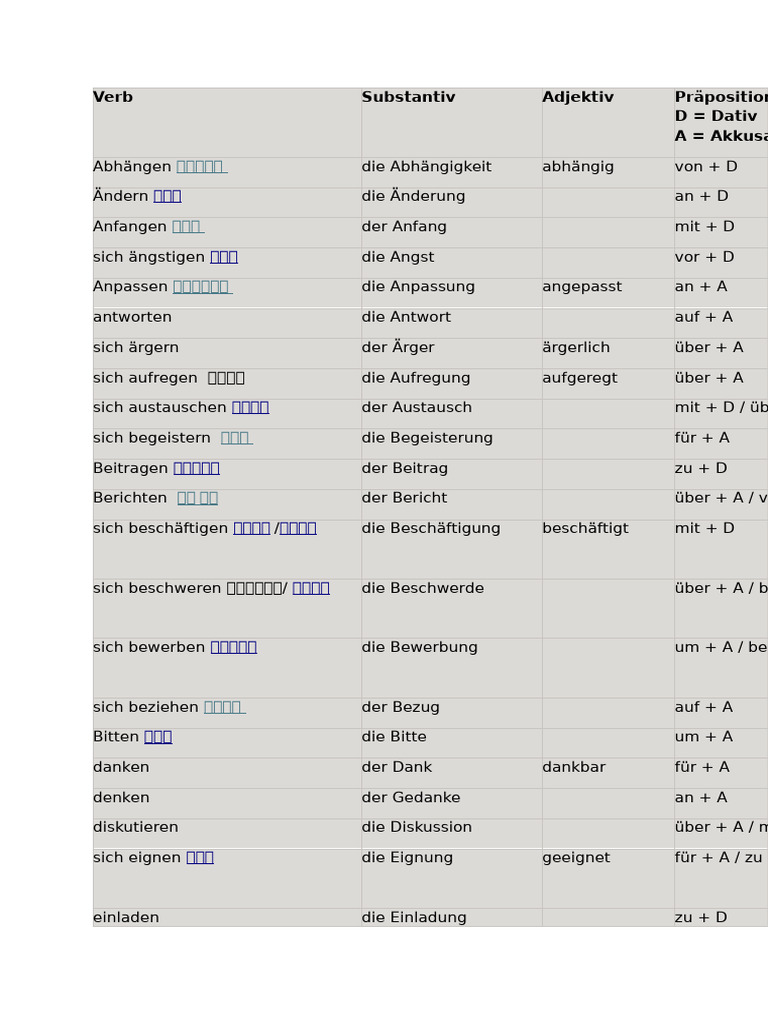Follow the link after sich eignen
The width and height of the screenshot is (768, 1024).
[200, 857]
